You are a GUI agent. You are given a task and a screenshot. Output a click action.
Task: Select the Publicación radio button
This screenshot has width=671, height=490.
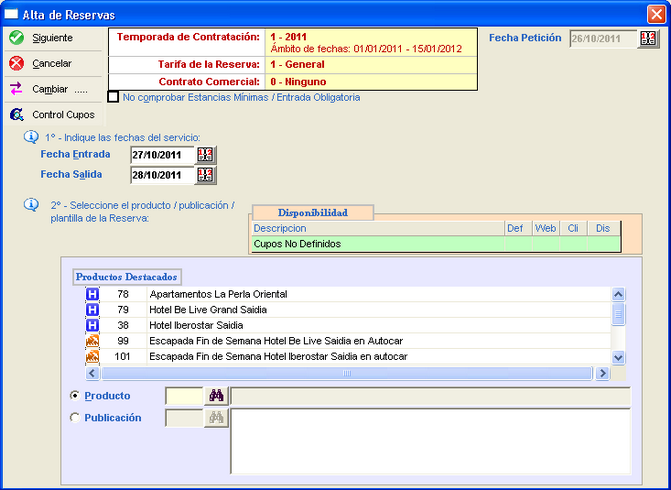point(75,417)
